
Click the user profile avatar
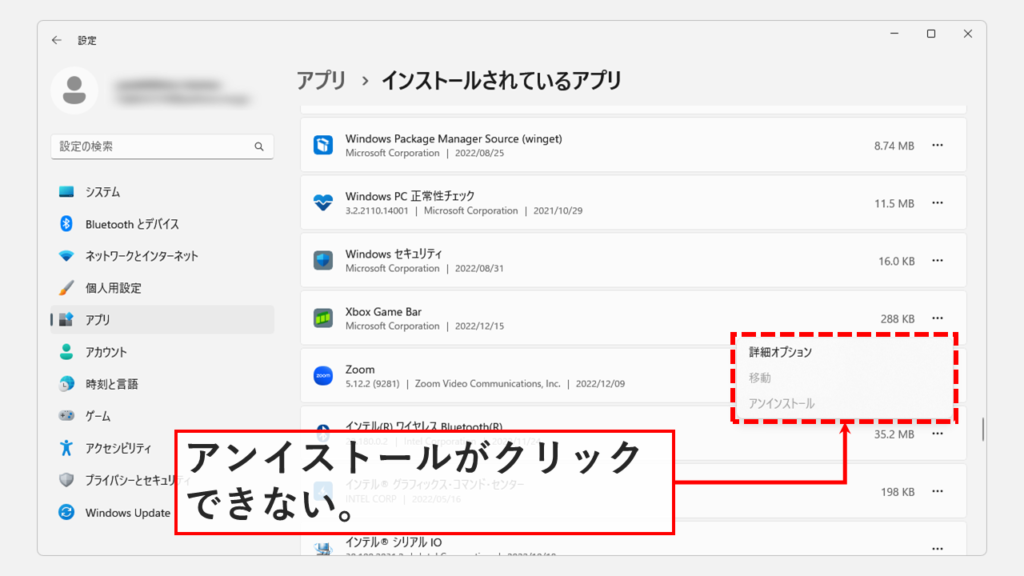pyautogui.click(x=74, y=91)
